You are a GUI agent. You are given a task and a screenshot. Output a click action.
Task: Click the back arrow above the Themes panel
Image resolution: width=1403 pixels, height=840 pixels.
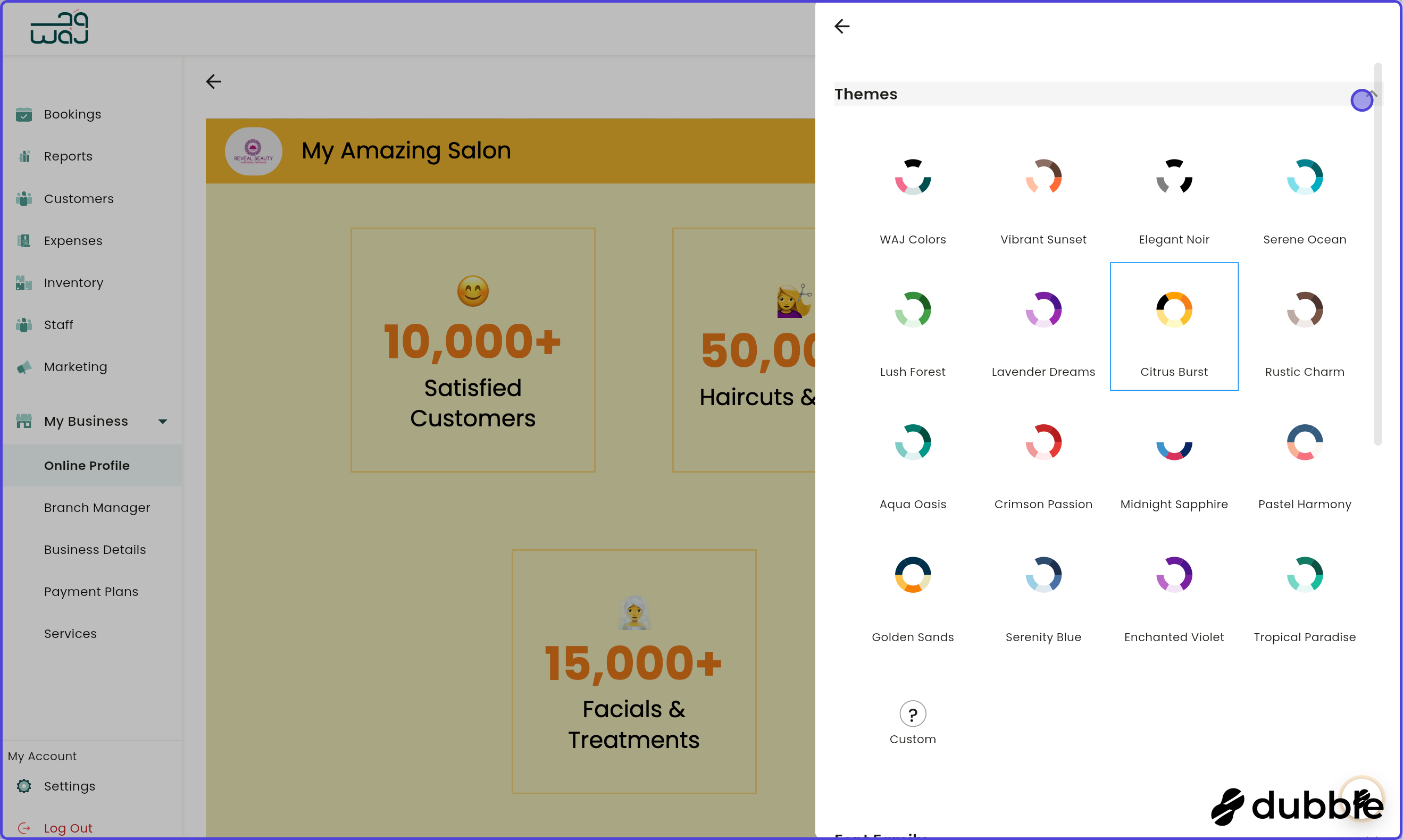click(x=842, y=26)
